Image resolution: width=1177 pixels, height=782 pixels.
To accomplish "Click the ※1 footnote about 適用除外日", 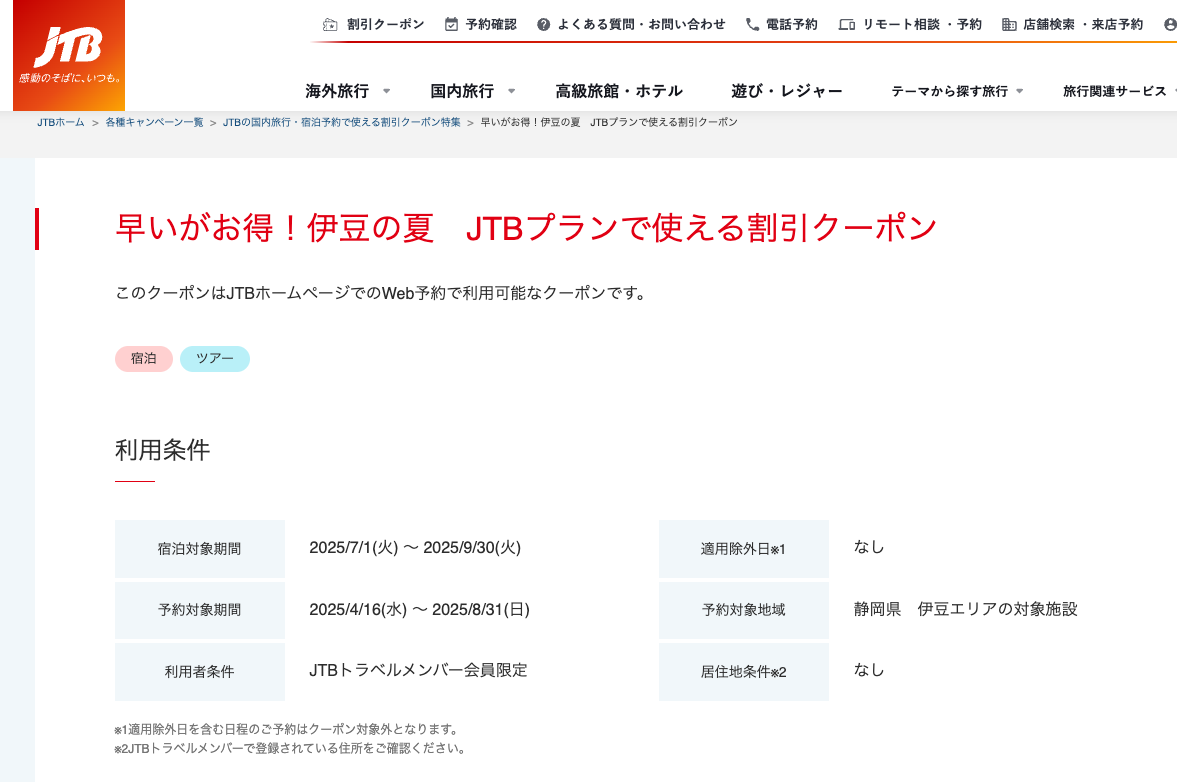I will tap(287, 729).
